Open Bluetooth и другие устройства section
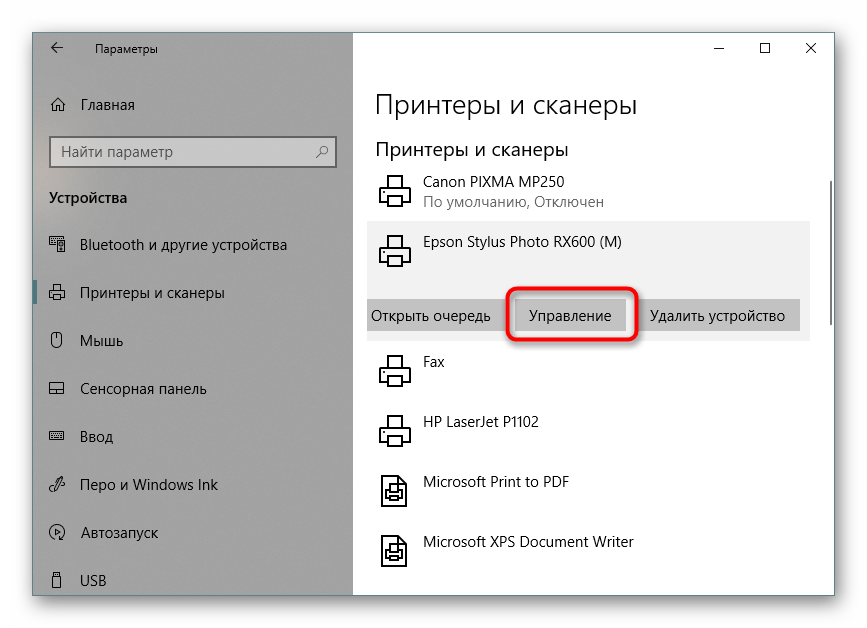This screenshot has width=867, height=628. pyautogui.click(x=183, y=245)
